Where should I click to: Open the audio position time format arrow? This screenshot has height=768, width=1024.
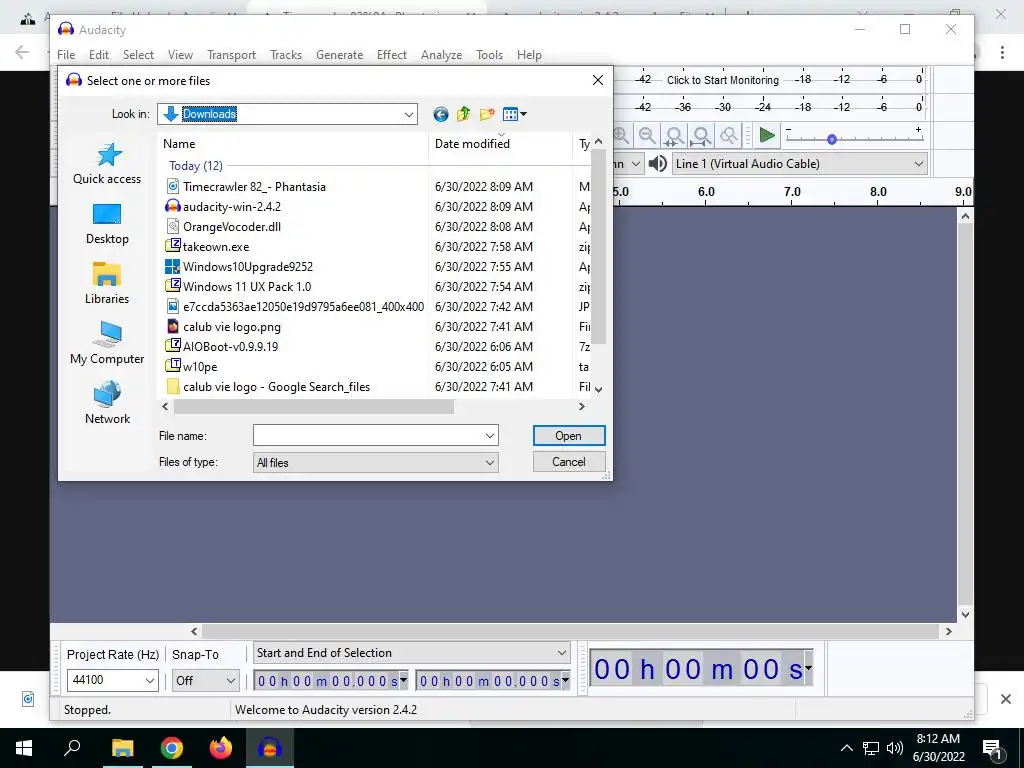808,669
